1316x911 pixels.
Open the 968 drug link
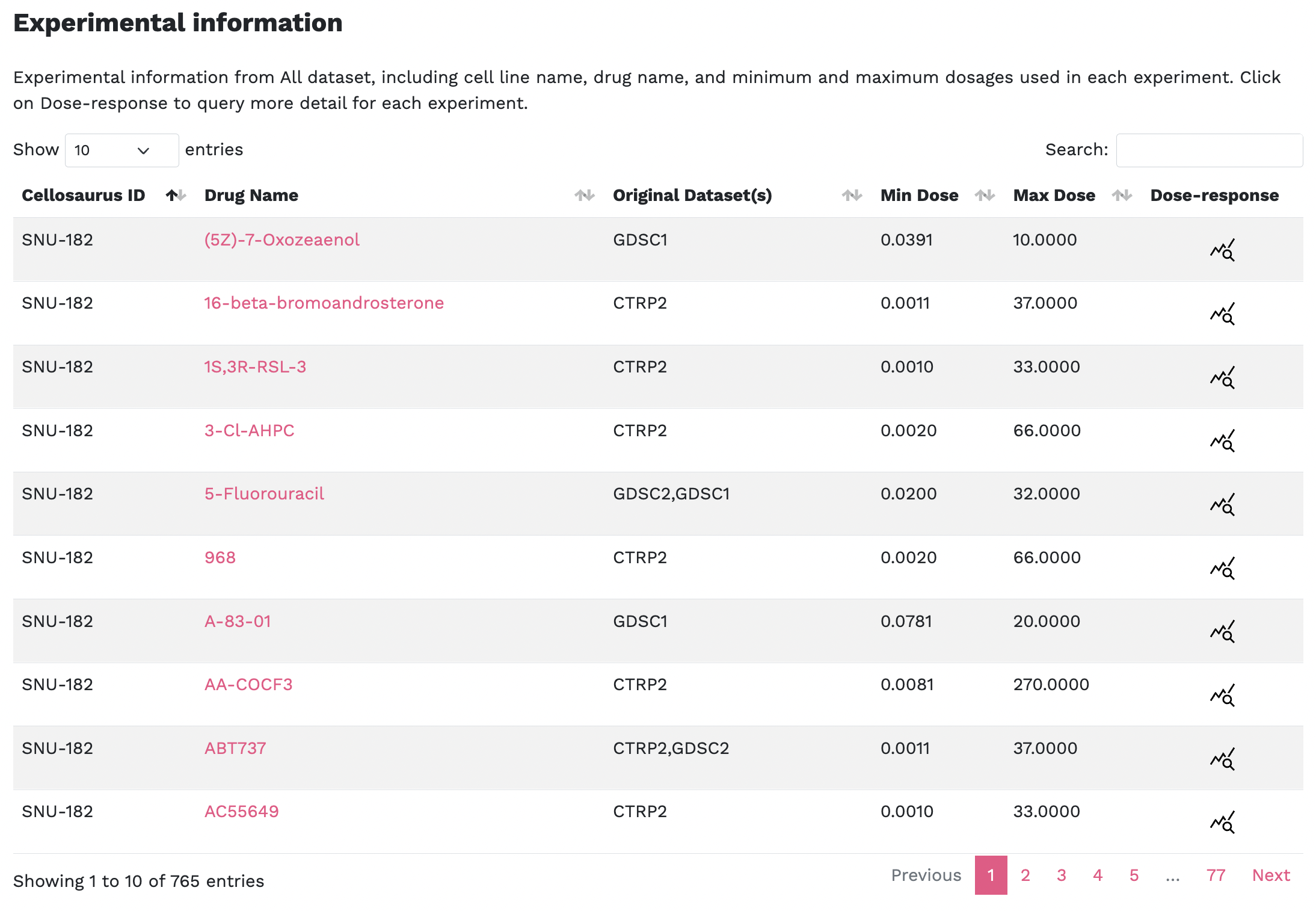point(220,558)
